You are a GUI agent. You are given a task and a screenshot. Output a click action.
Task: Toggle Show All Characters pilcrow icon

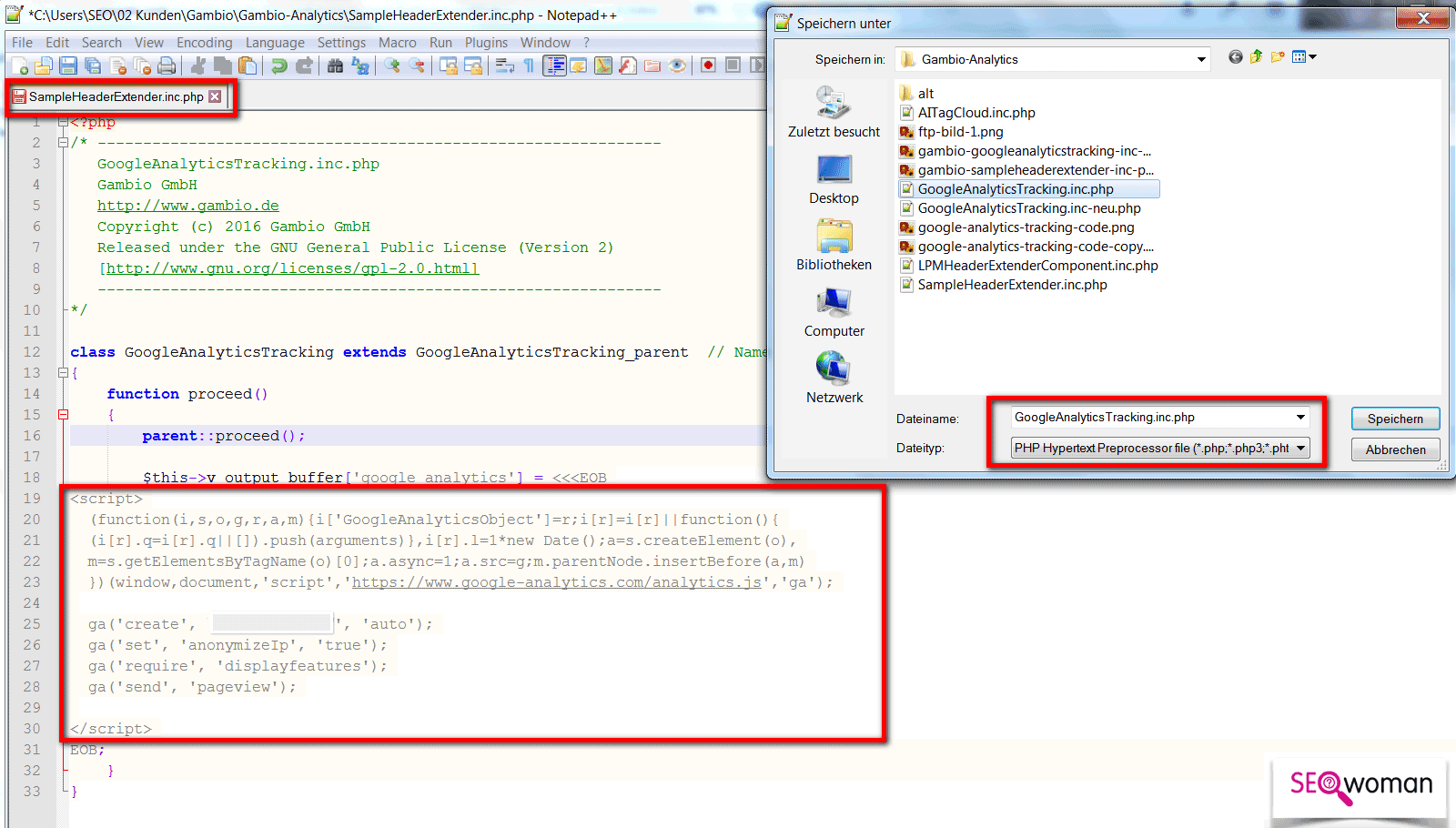tap(529, 66)
